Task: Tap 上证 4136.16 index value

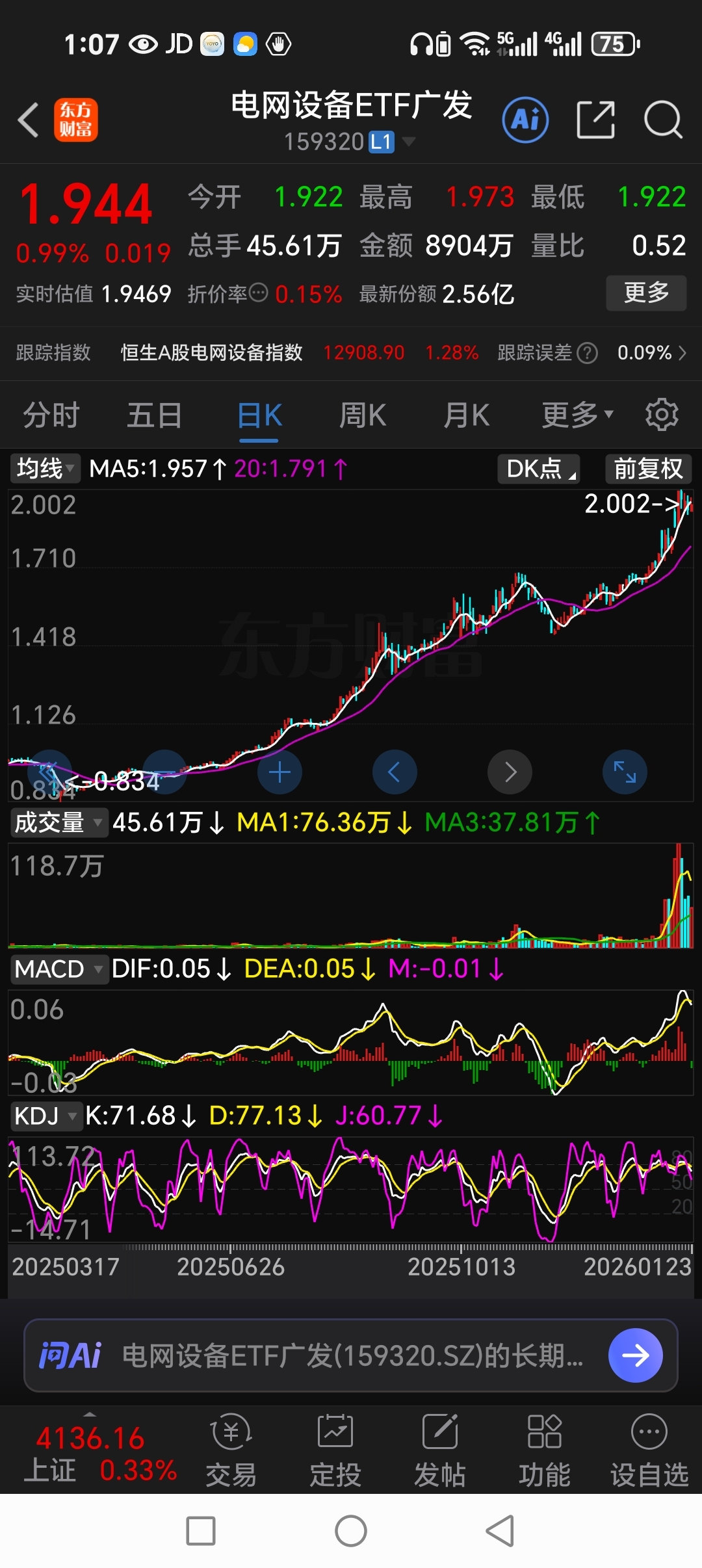Action: tap(90, 1438)
